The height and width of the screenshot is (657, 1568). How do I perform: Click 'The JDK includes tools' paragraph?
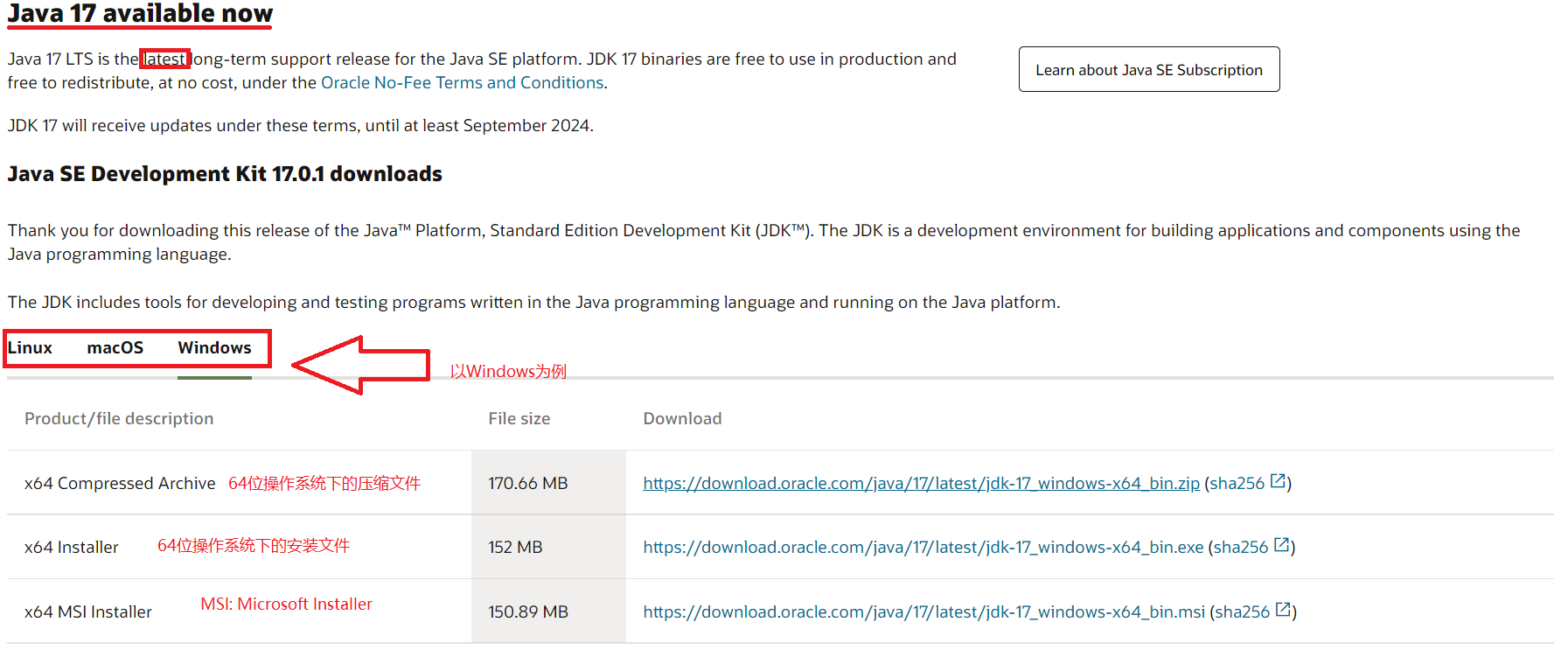click(x=533, y=302)
